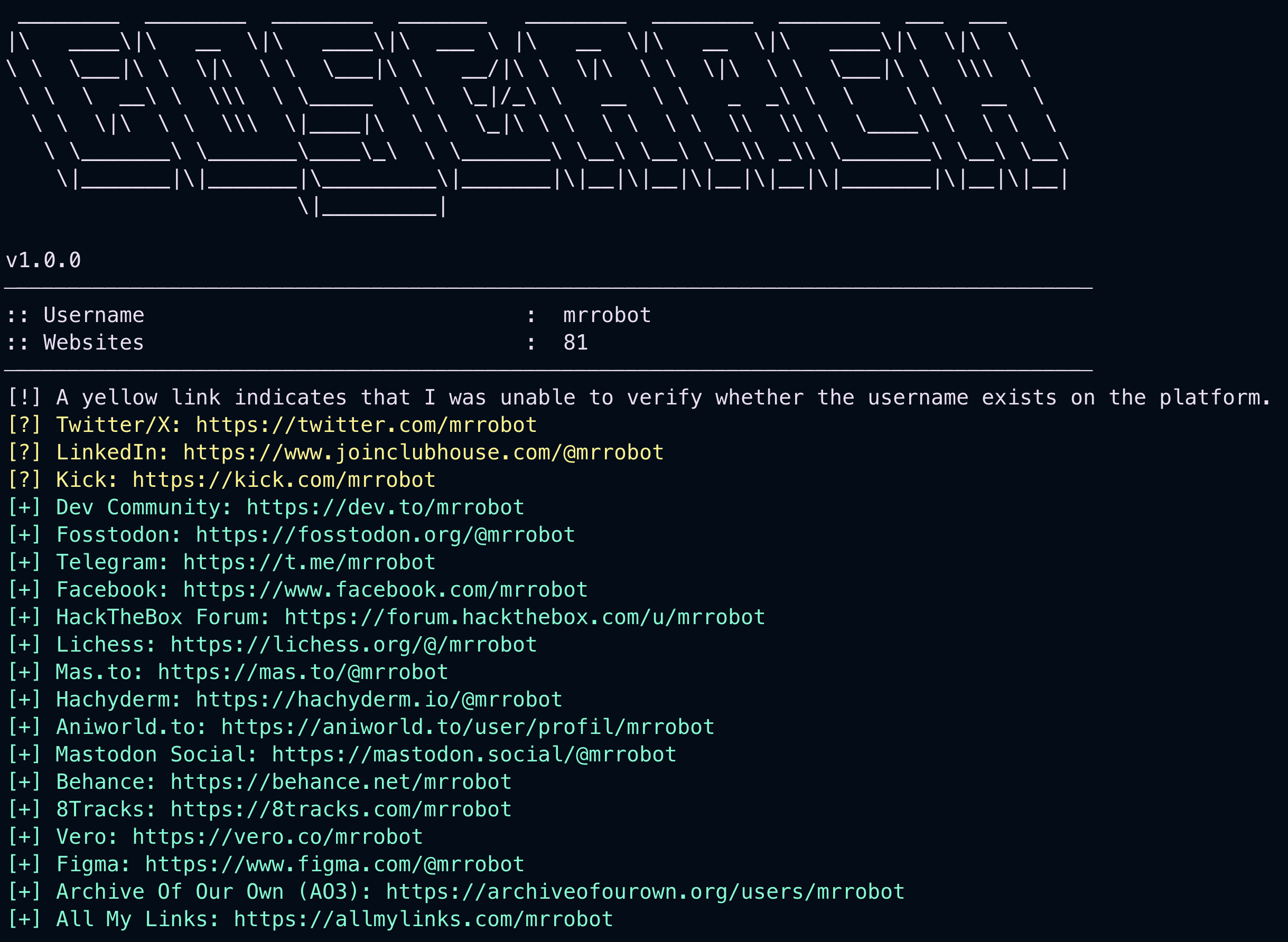The height and width of the screenshot is (942, 1288).
Task: Open the Telegram t.me/mrrobot link
Action: tap(309, 562)
